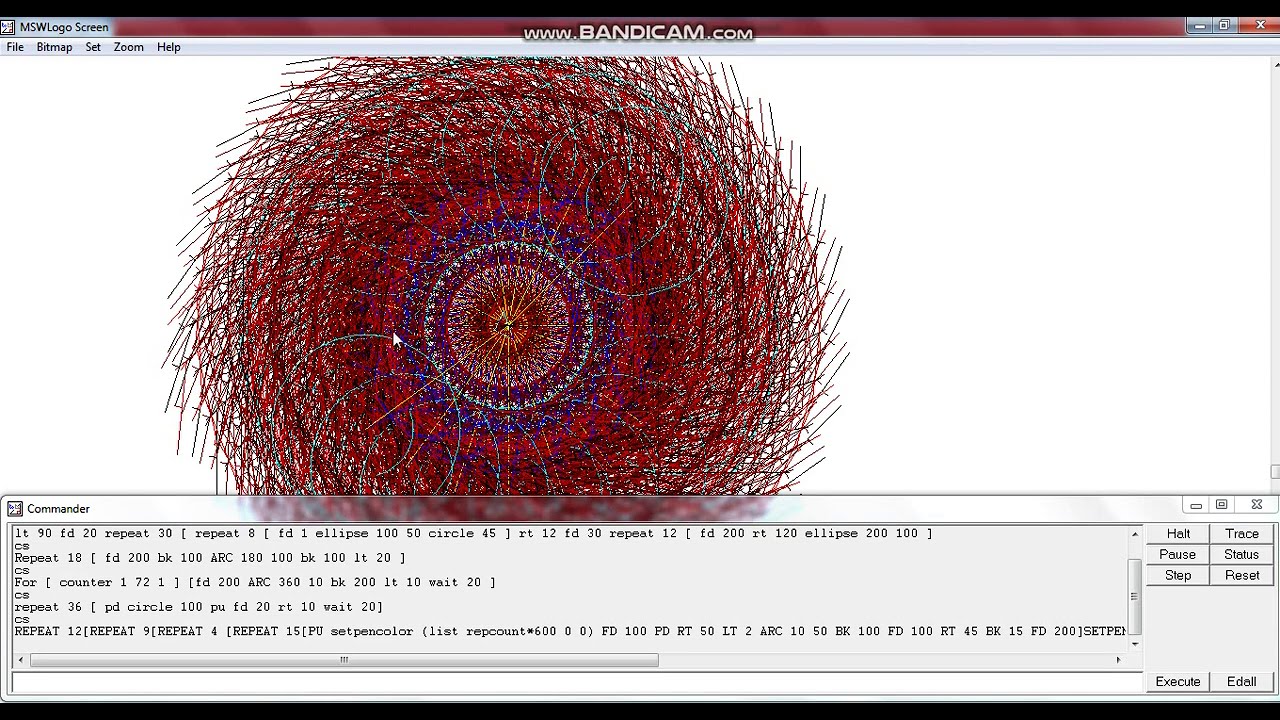The image size is (1280, 720).
Task: Open the File menu
Action: pos(15,47)
